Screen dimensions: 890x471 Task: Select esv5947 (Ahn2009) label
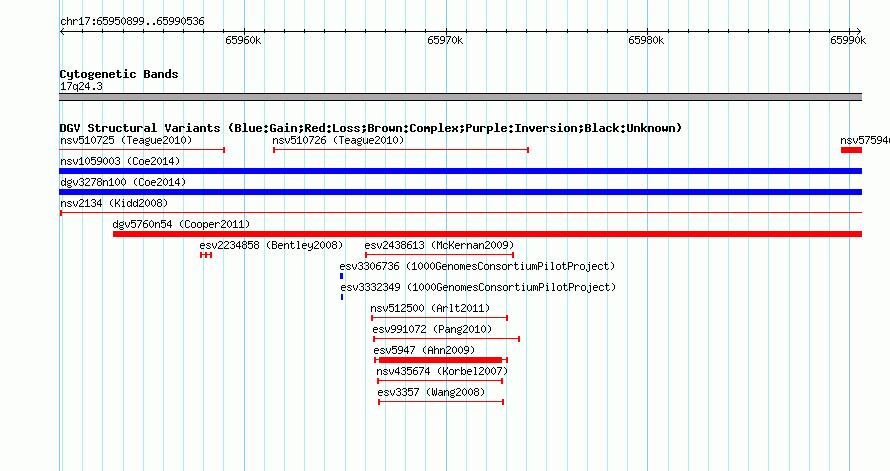[x=425, y=350]
